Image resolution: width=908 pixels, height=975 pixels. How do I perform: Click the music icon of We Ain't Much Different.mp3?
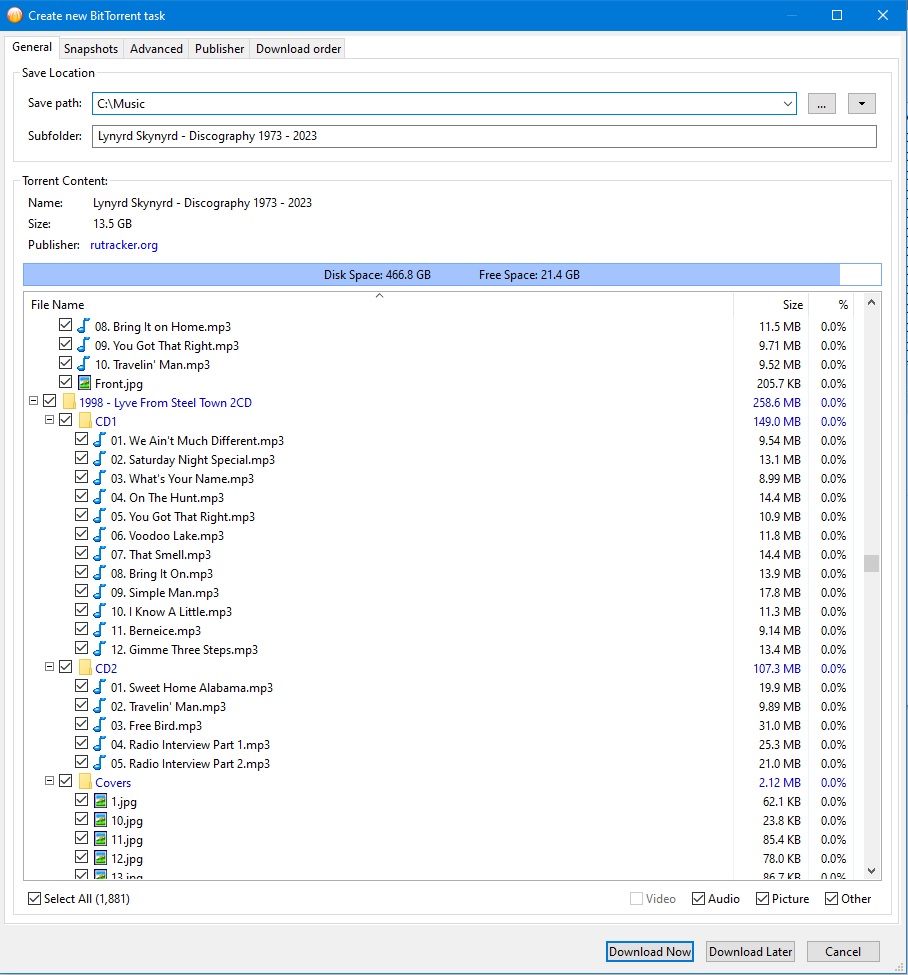[100, 440]
